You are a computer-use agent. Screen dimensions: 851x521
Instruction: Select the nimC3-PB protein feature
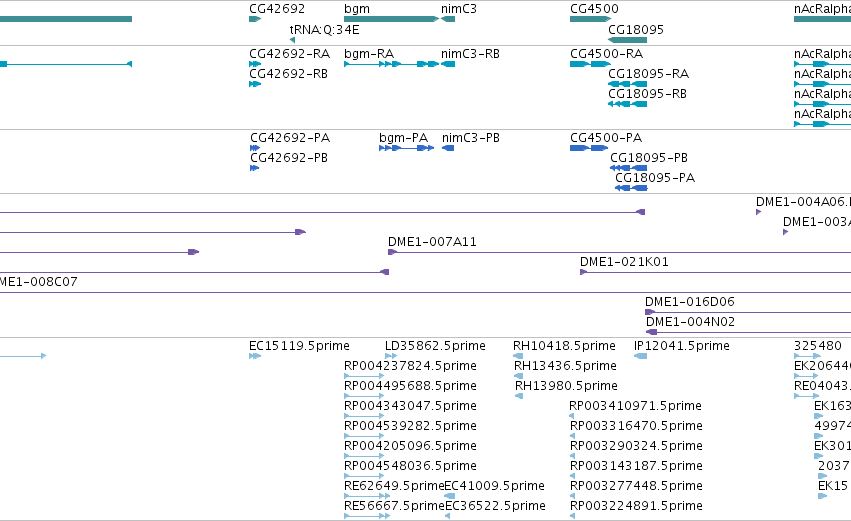coord(448,148)
